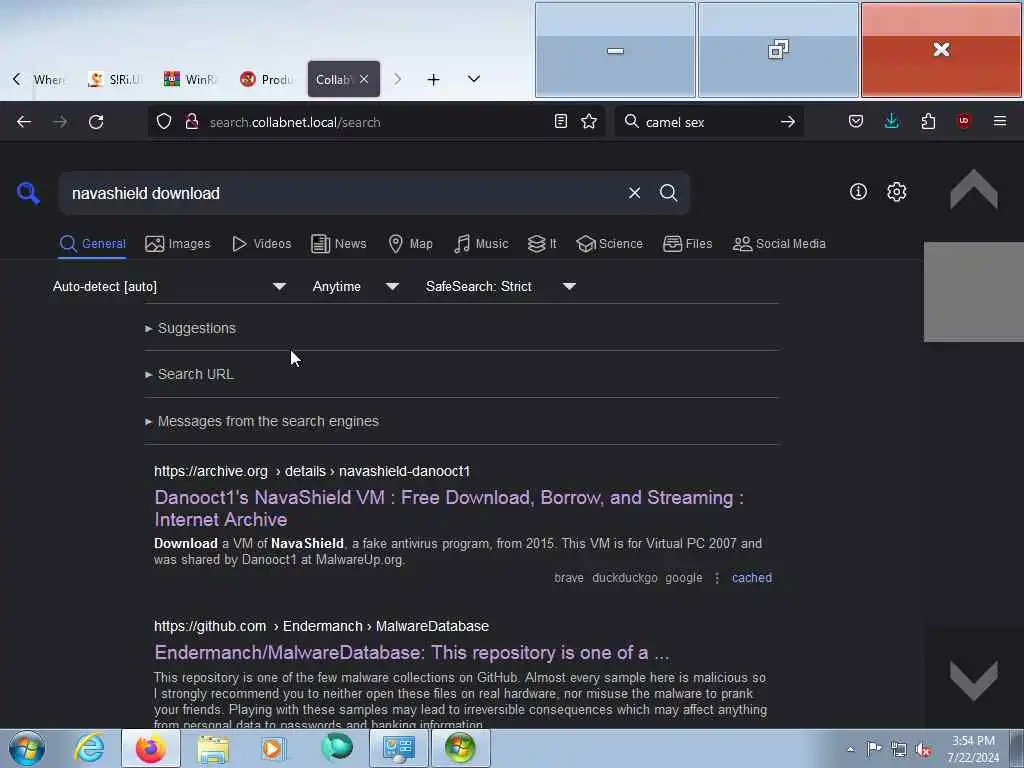Open uBlock Origin extension icon
Viewport: 1024px width, 768px height.
point(964,121)
